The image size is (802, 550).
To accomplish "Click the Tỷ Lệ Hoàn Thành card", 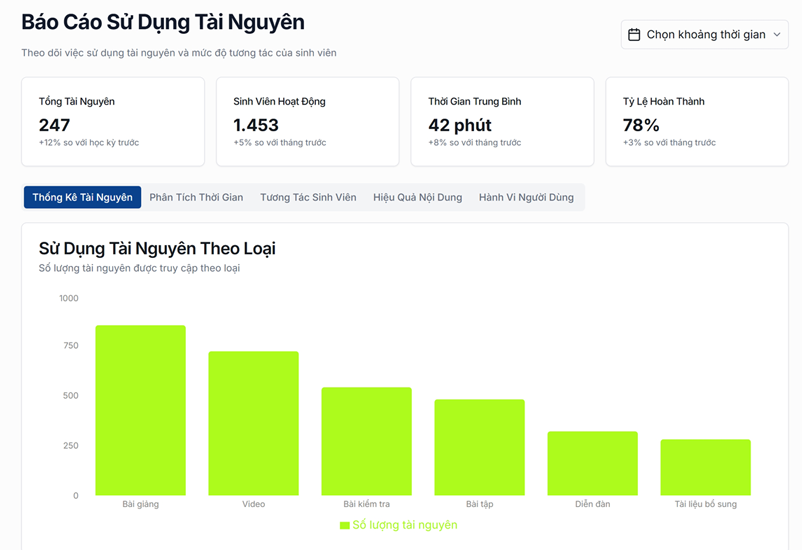I will point(697,122).
